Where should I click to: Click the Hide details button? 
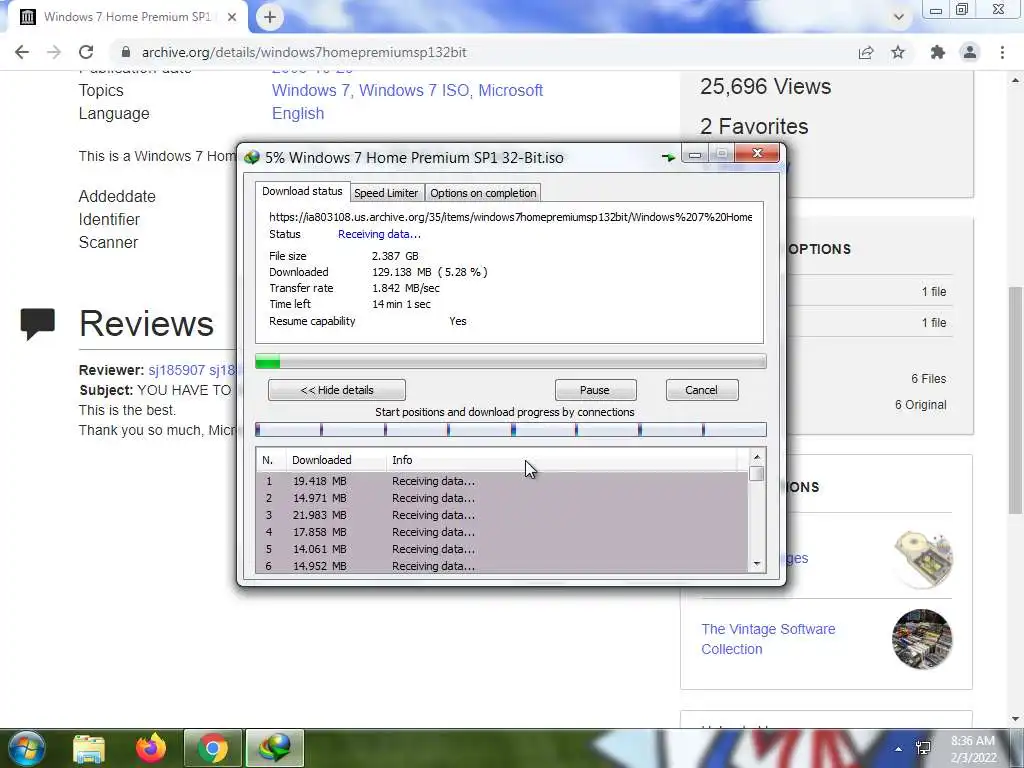coord(337,390)
